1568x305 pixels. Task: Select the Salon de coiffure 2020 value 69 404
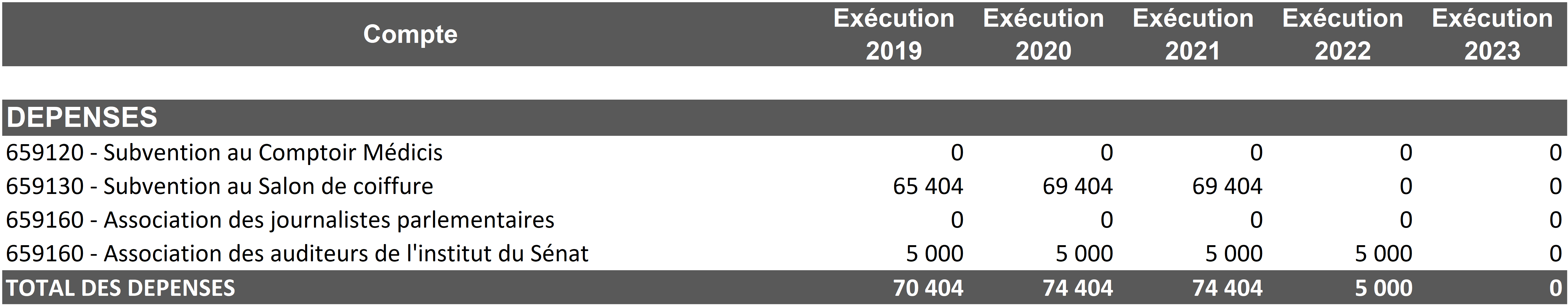coord(1077,186)
